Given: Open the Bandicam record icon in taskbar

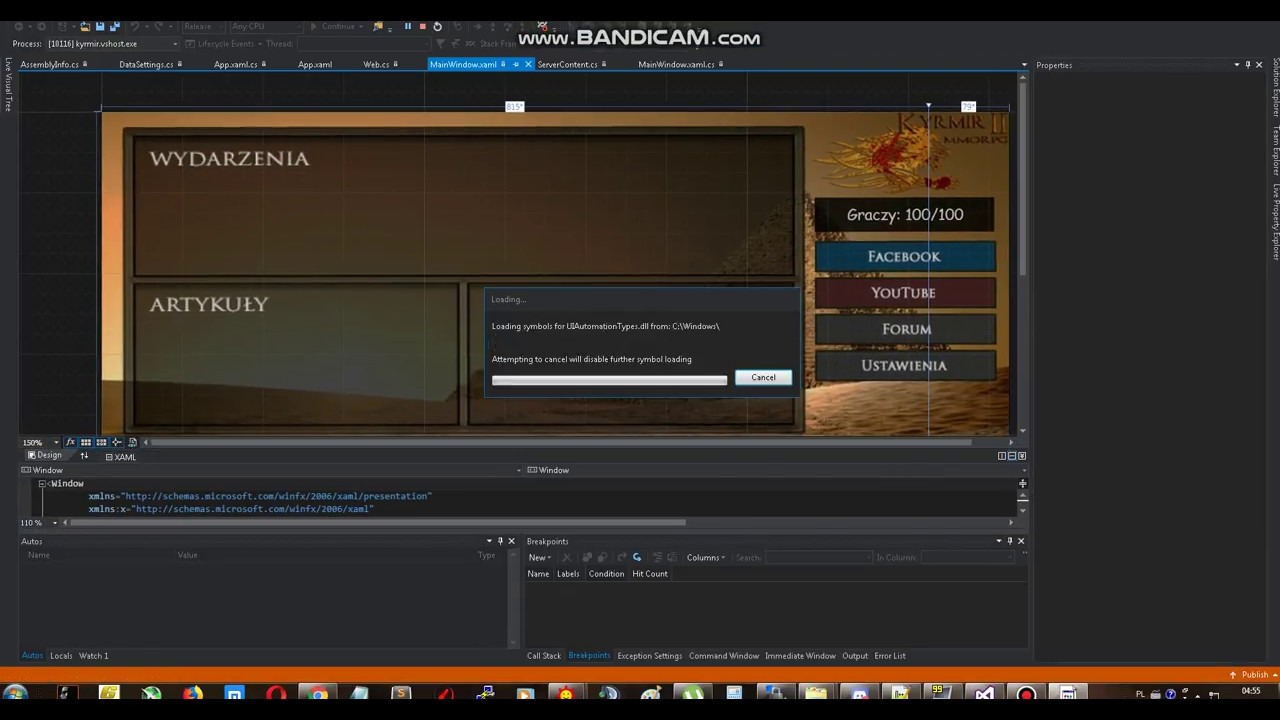Looking at the screenshot, I should pyautogui.click(x=1027, y=694).
